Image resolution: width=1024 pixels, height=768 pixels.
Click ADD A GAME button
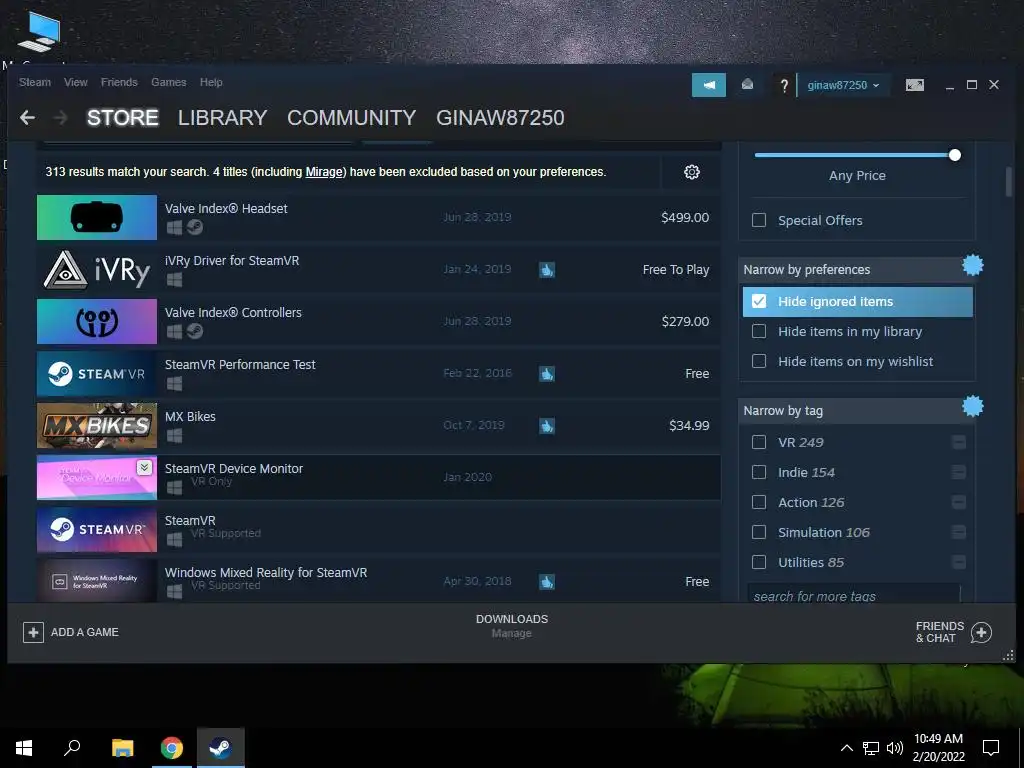pyautogui.click(x=71, y=632)
